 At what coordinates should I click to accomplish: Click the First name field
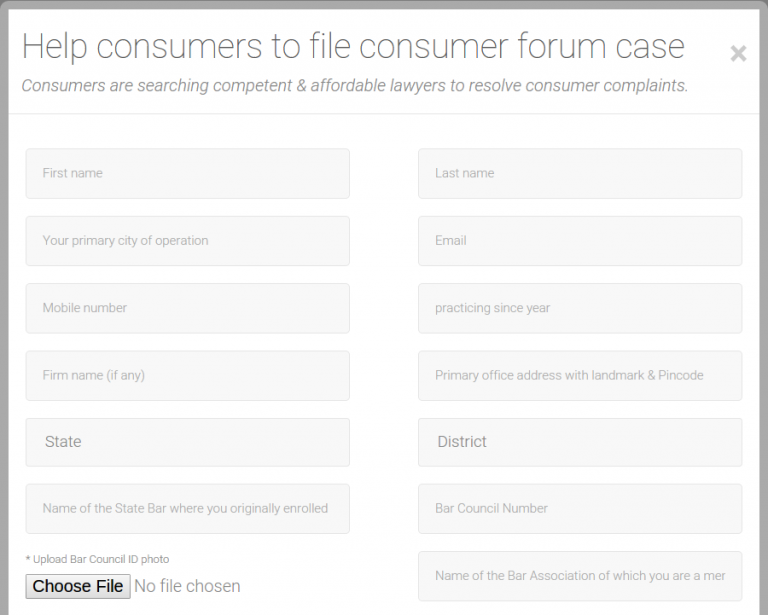pos(187,174)
